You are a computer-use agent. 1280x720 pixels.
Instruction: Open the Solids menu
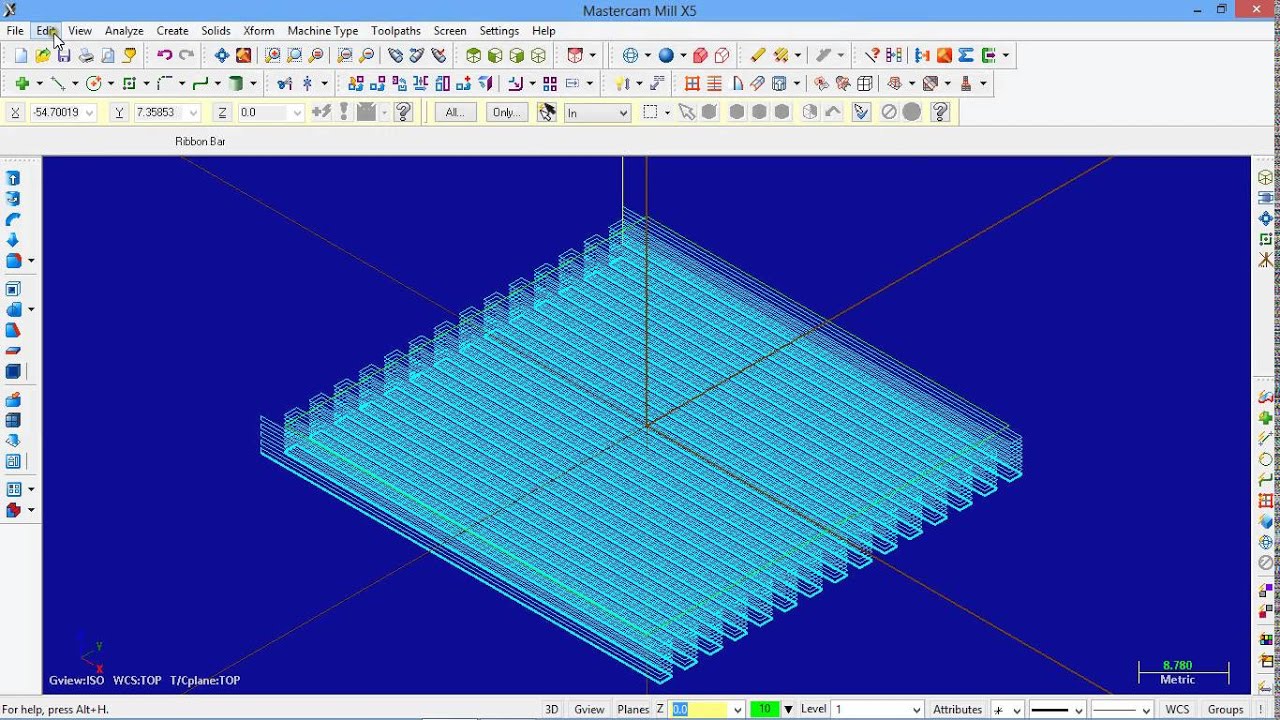click(x=216, y=31)
